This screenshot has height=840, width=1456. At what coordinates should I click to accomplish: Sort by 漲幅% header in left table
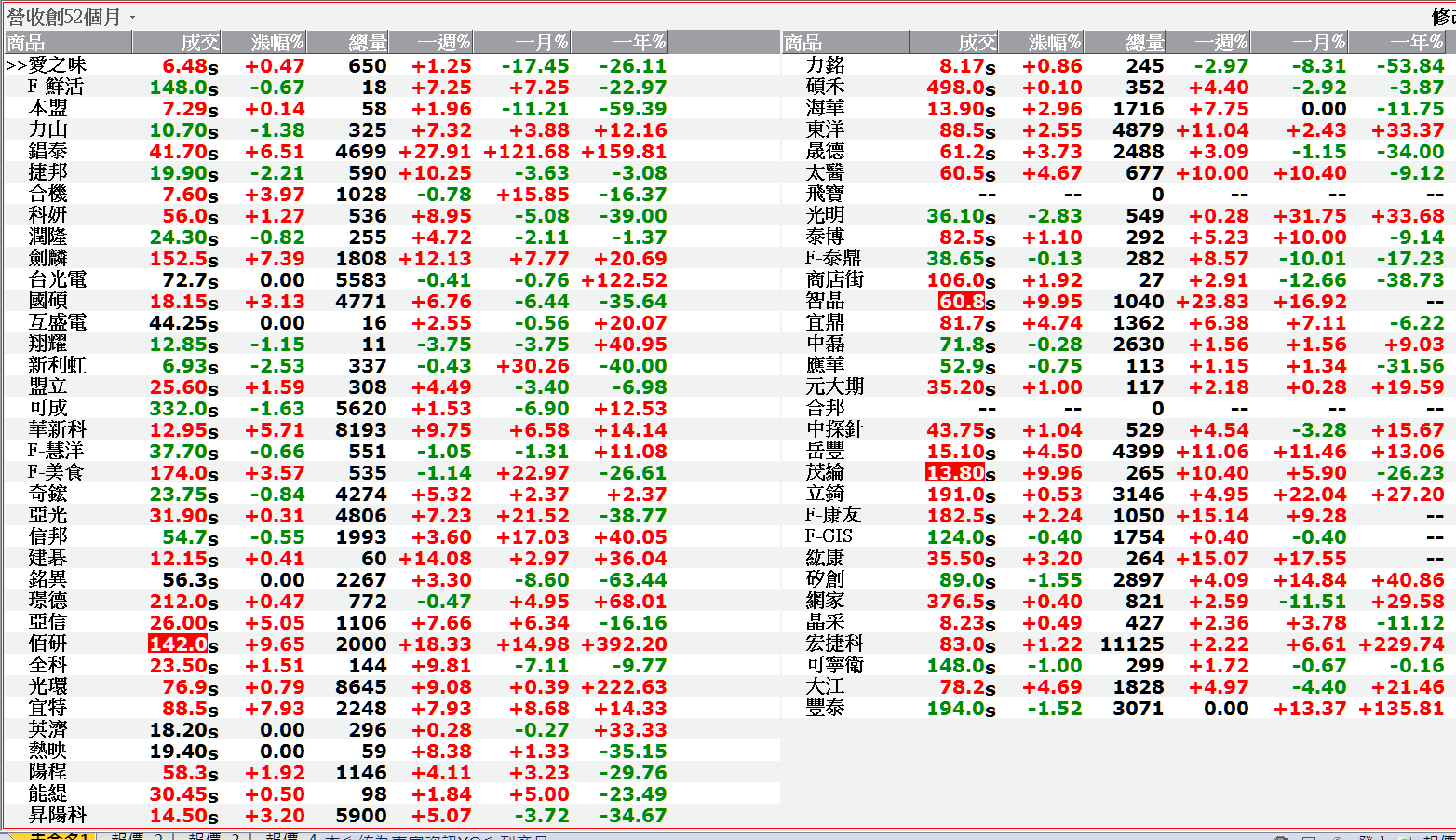(x=276, y=42)
